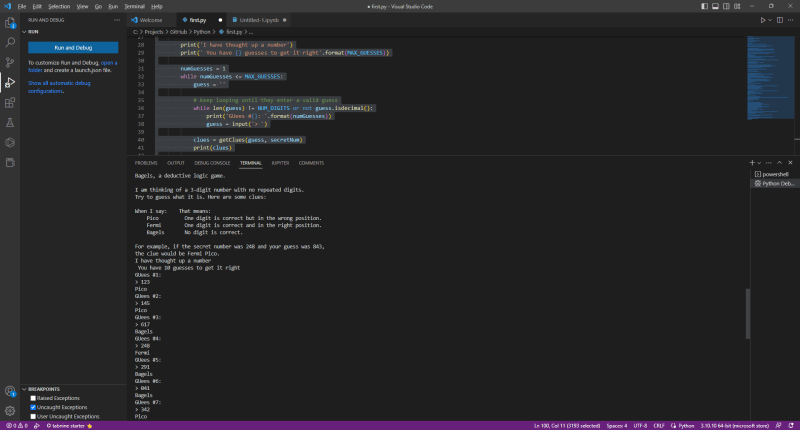Click the 'open a folder' link
Screen dimensions: 800x430
[x=109, y=63]
